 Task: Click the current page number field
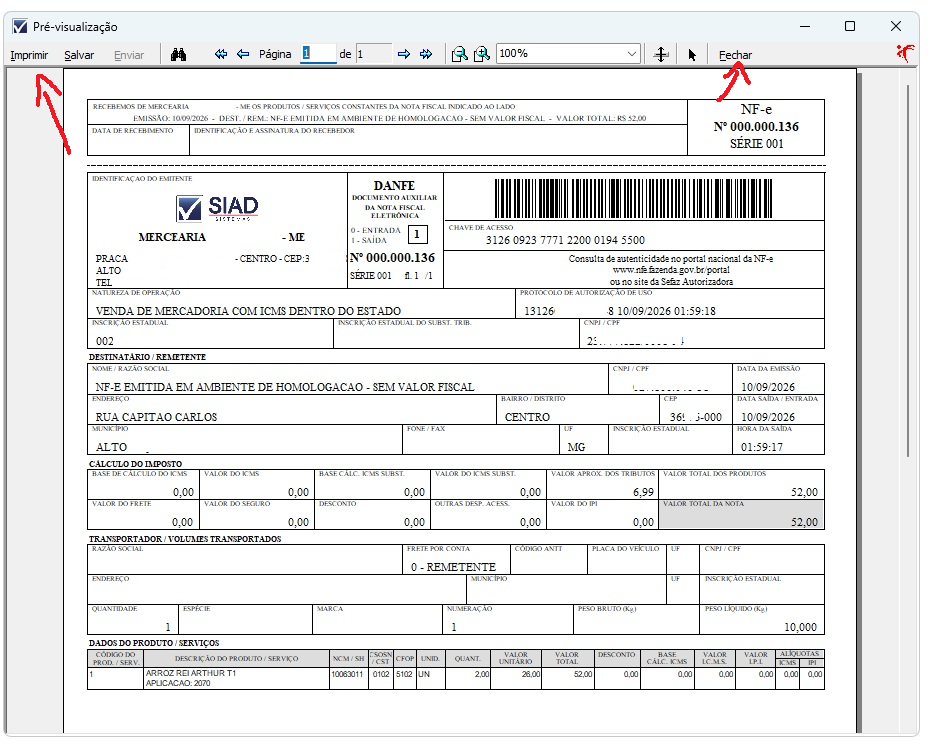(x=318, y=54)
